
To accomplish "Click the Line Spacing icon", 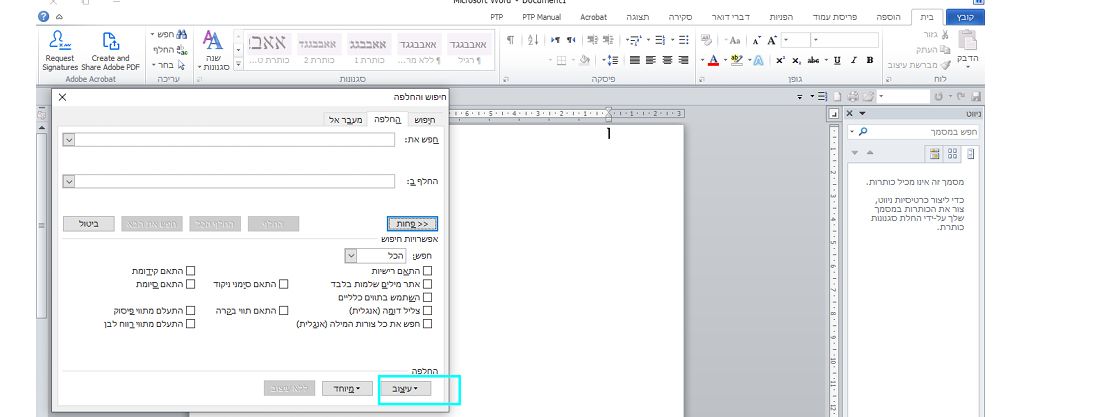I will (x=613, y=60).
